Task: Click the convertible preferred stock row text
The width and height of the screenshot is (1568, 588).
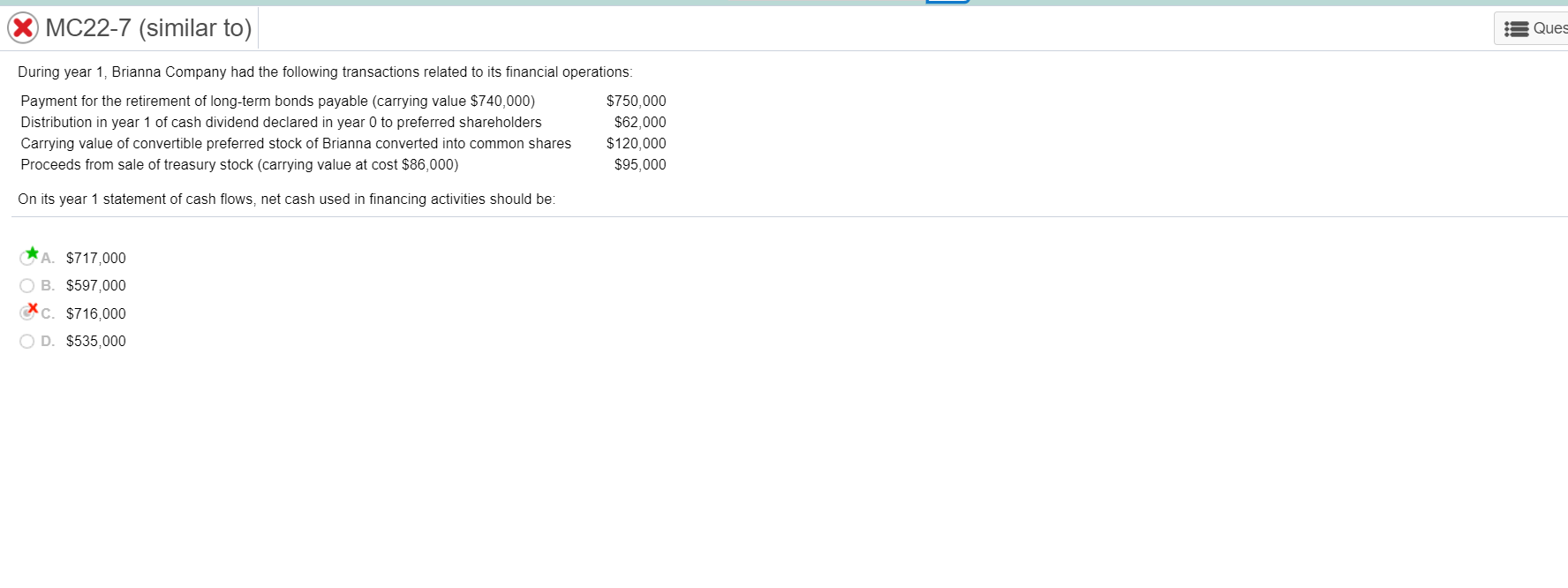Action: (296, 144)
